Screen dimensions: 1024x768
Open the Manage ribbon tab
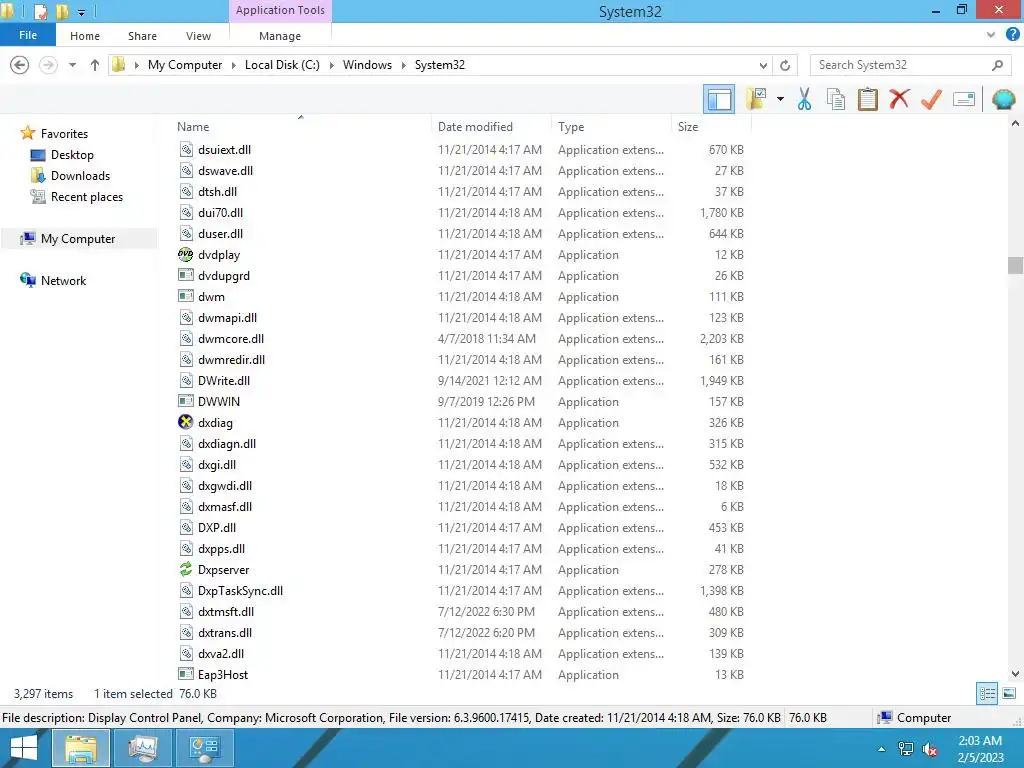click(x=280, y=36)
